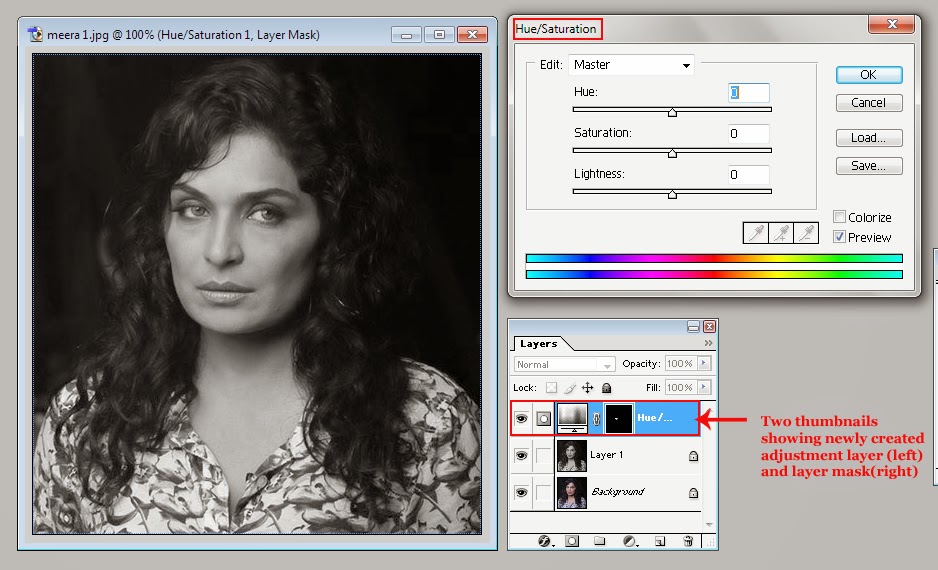Click the Saturation value input field
The image size is (938, 570).
pyautogui.click(x=749, y=133)
